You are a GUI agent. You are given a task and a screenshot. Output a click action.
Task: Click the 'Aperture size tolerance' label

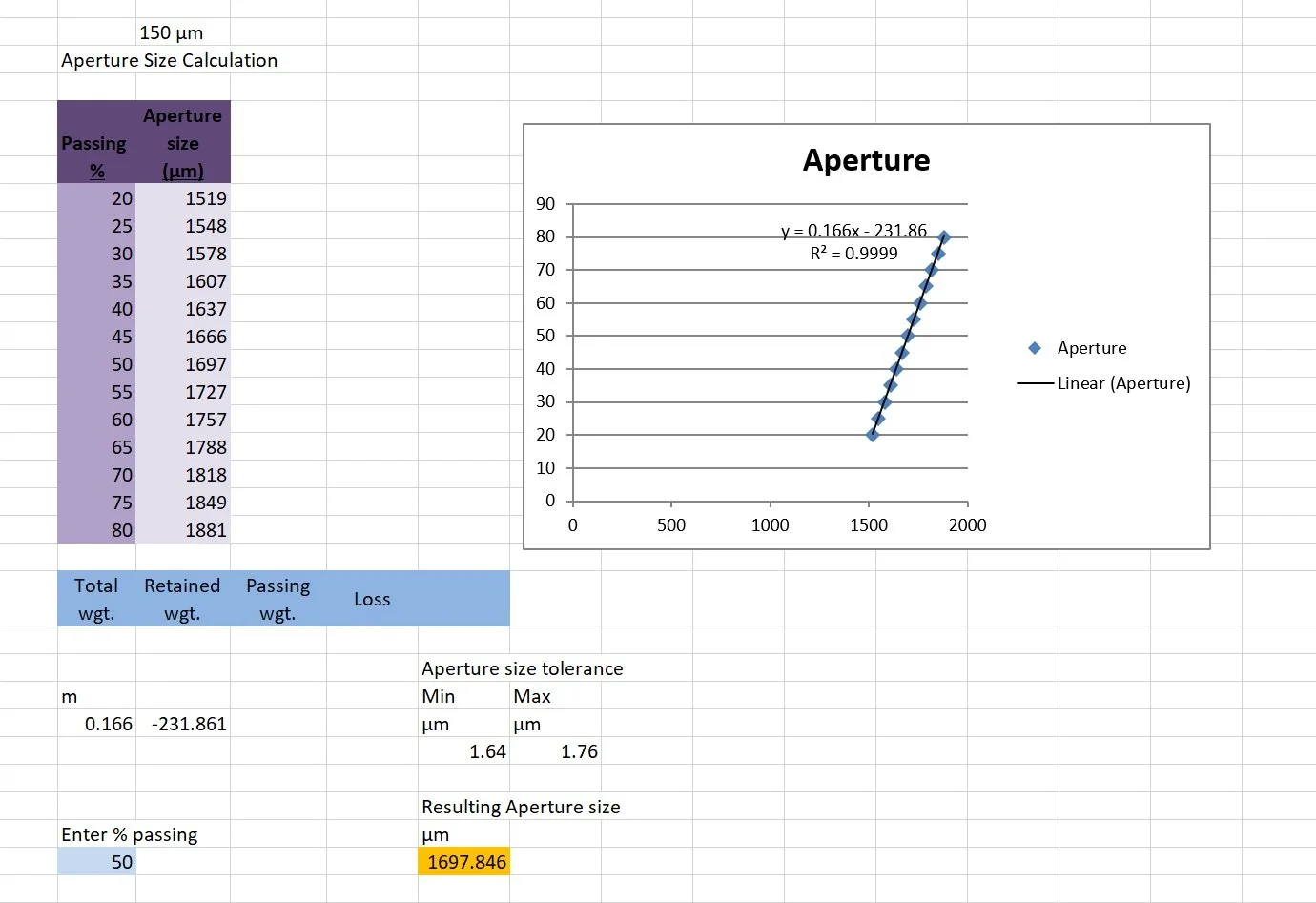523,668
